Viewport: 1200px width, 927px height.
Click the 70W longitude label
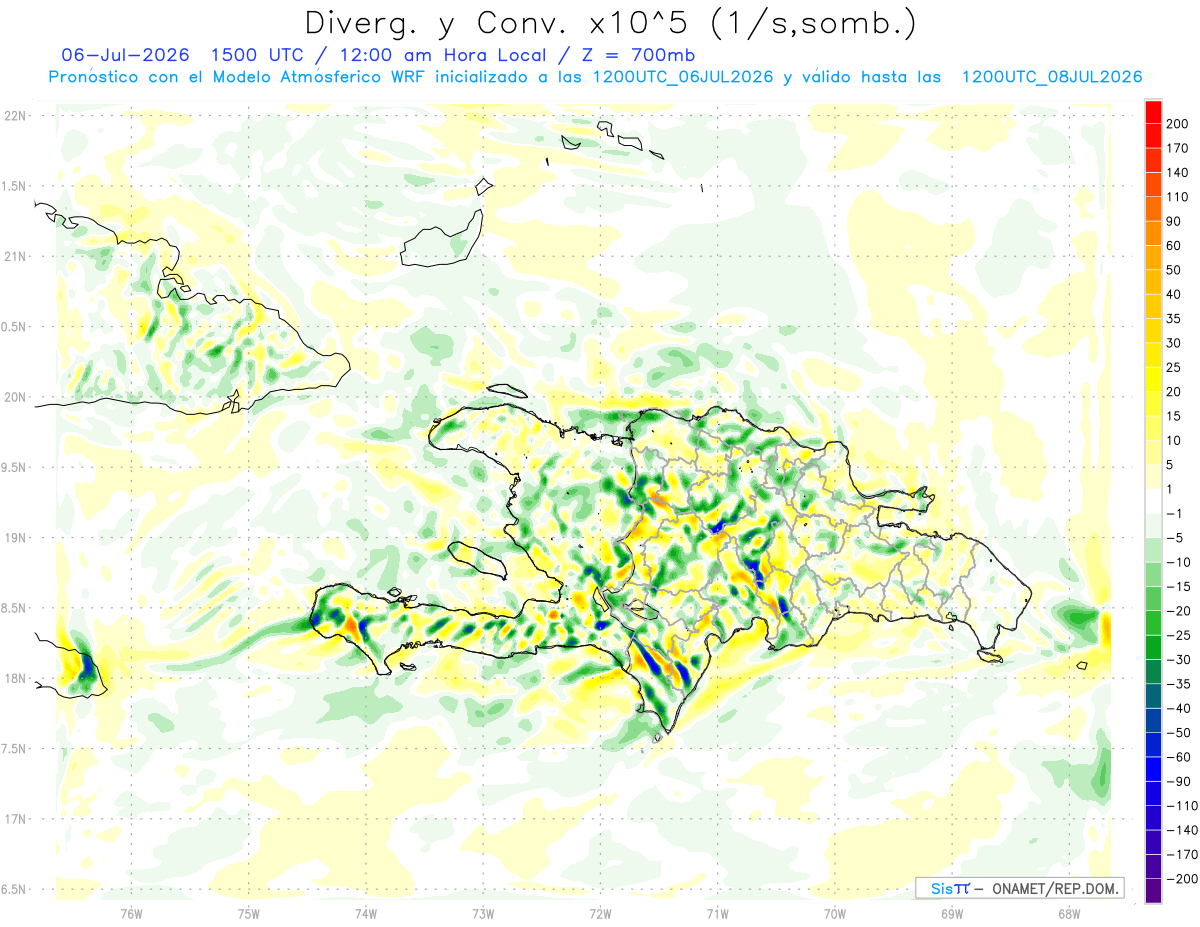[834, 912]
